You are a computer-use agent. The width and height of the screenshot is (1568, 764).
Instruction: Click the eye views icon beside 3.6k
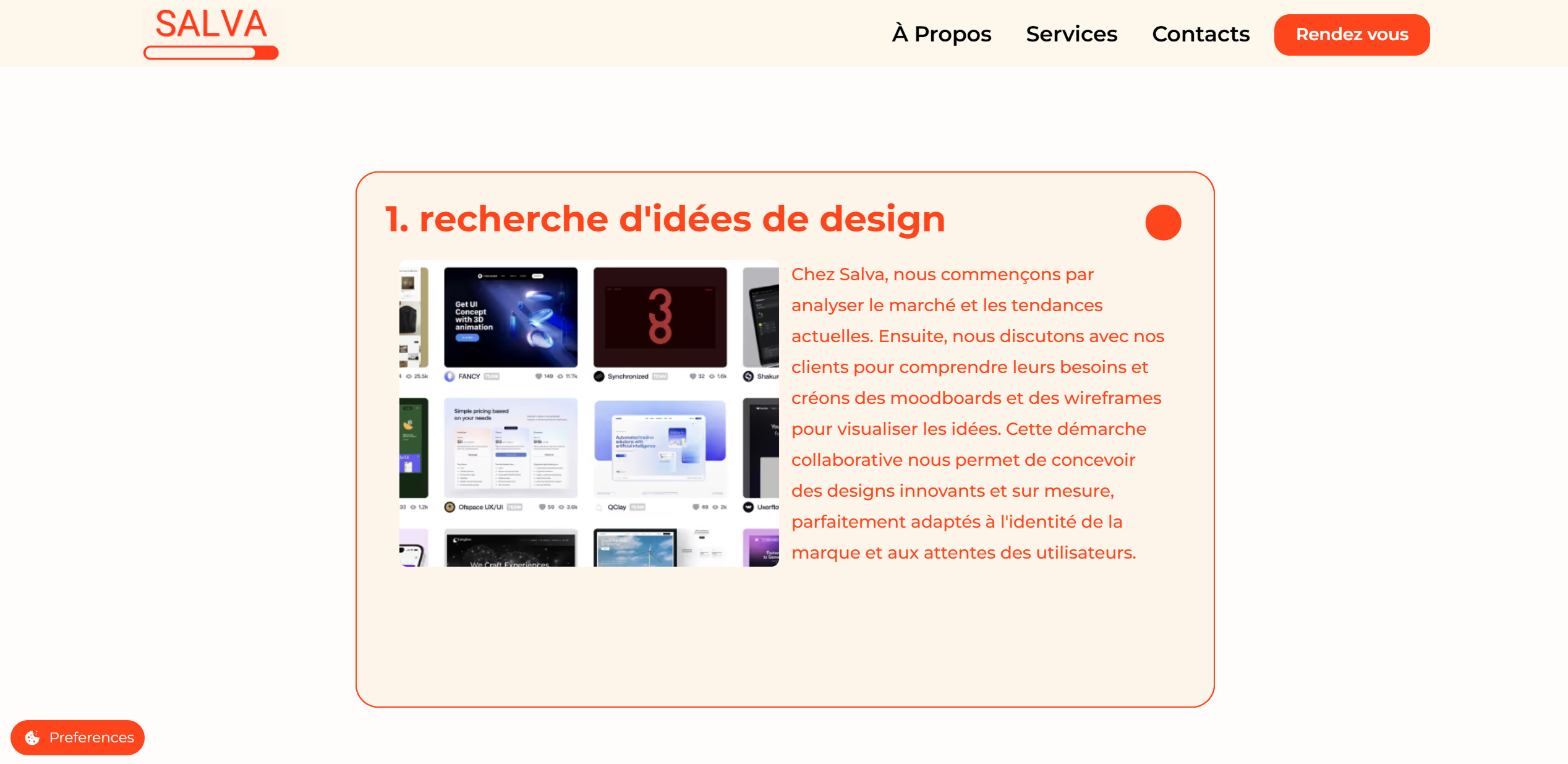click(561, 507)
